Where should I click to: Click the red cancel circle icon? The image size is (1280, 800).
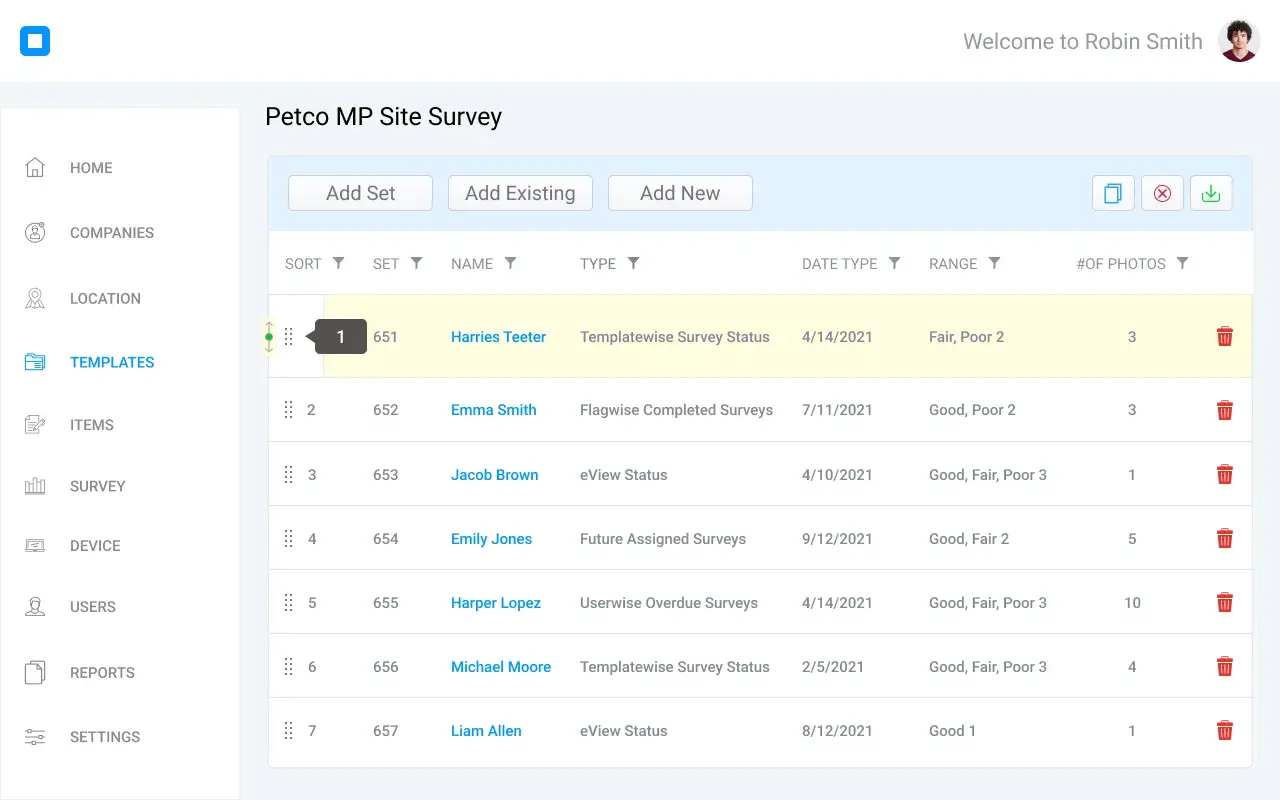pyautogui.click(x=1162, y=194)
